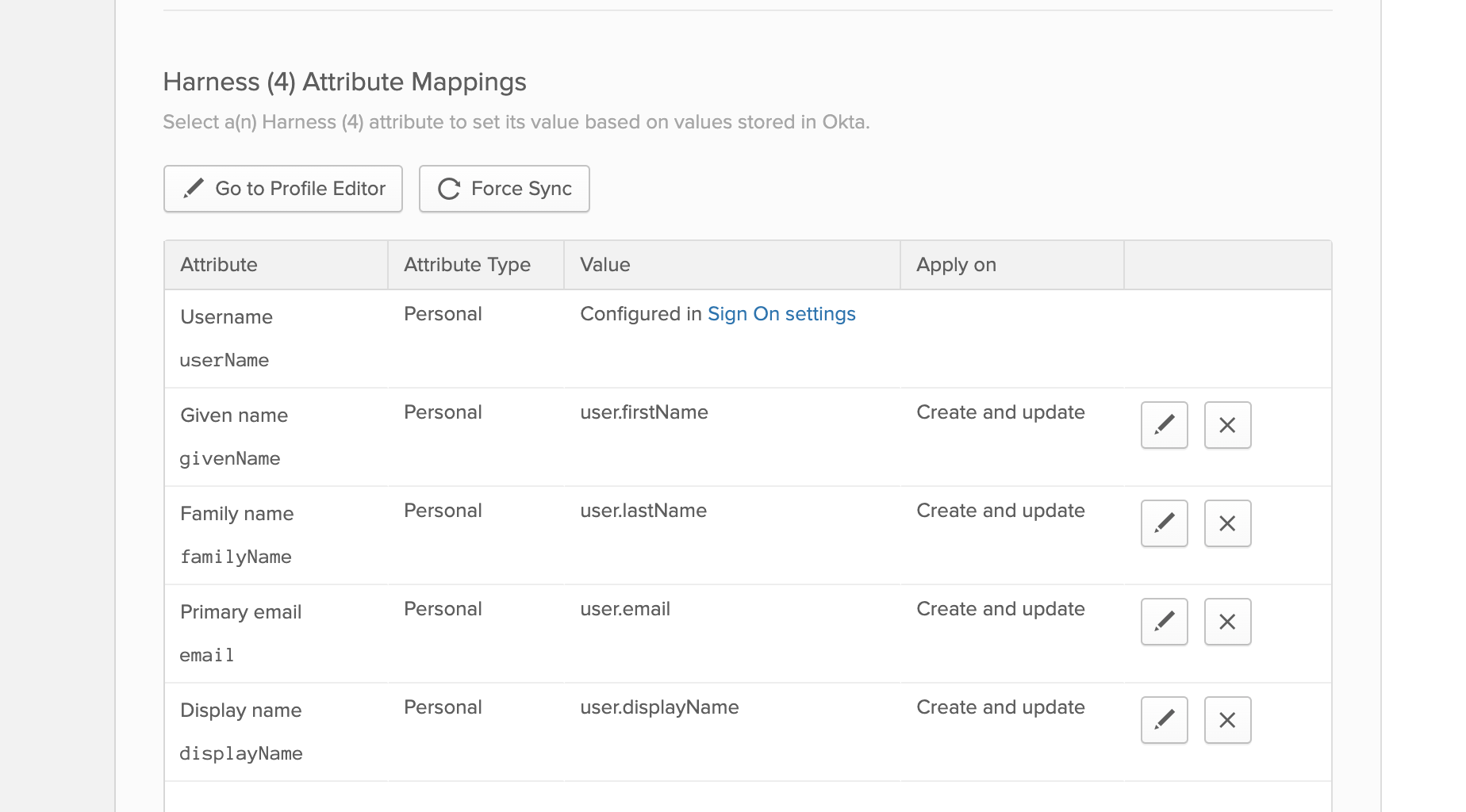The height and width of the screenshot is (812, 1466).
Task: Delete the Family name mapping
Action: pos(1227,523)
